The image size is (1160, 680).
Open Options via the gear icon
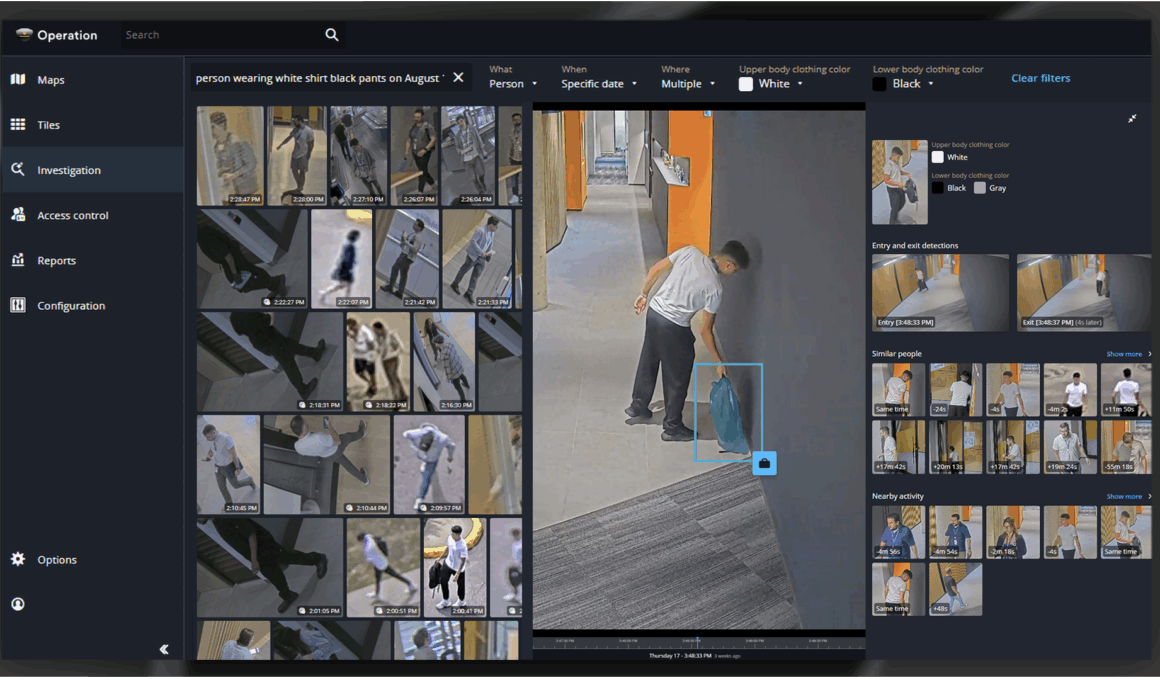click(18, 559)
